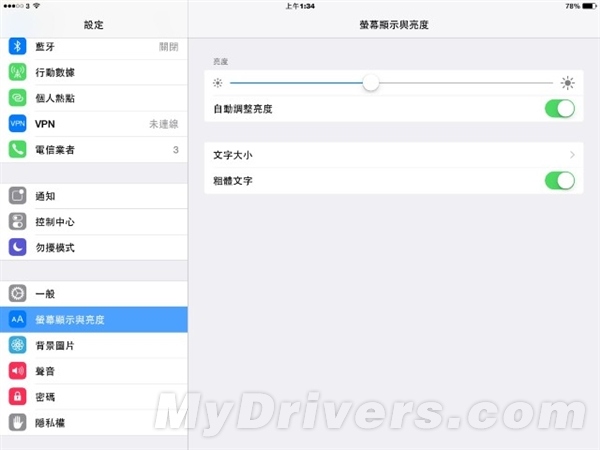
Task: Click the 上午1:34 clock in status bar
Action: [x=300, y=6]
